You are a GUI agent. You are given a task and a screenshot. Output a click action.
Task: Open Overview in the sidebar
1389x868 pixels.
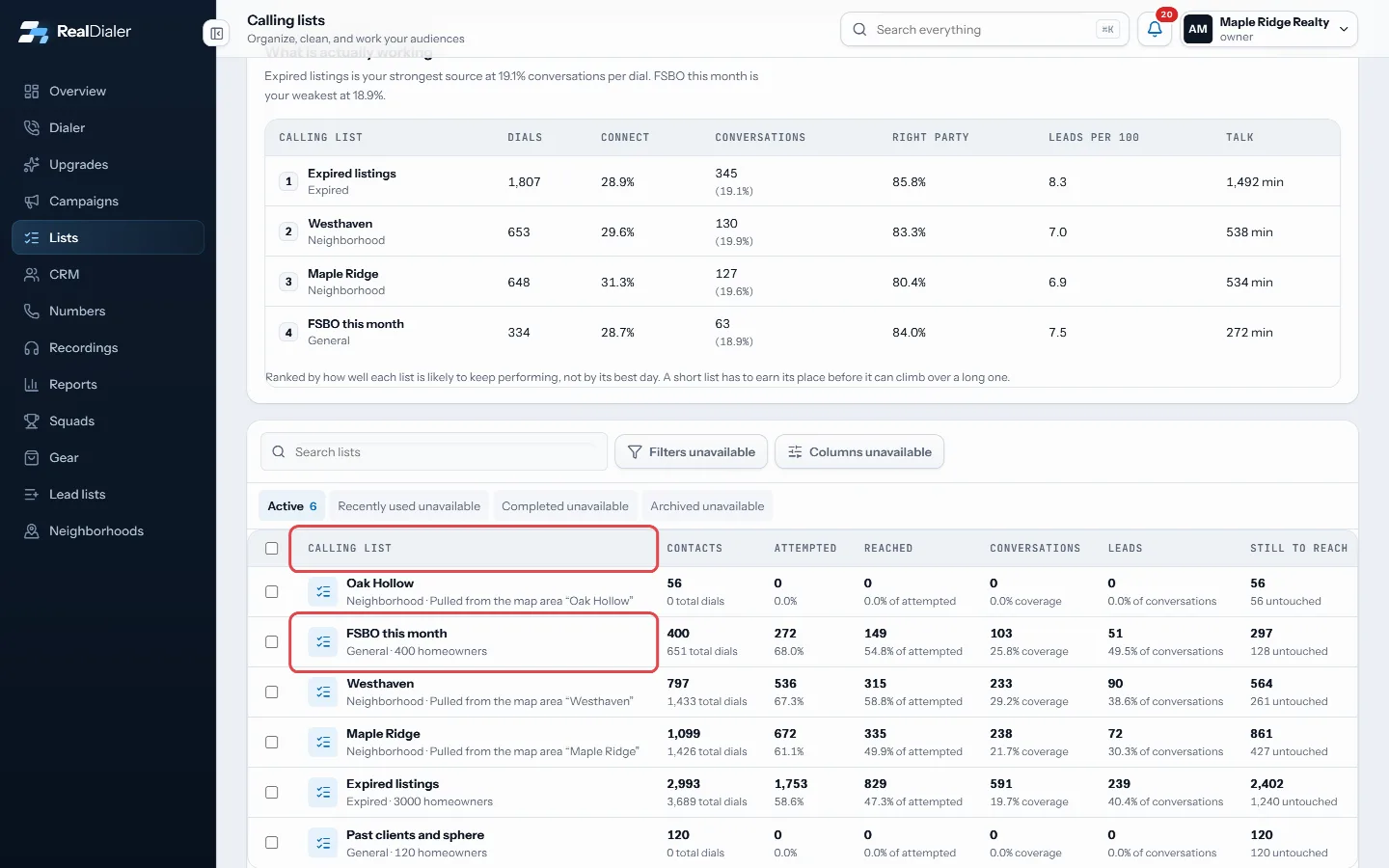[108, 91]
